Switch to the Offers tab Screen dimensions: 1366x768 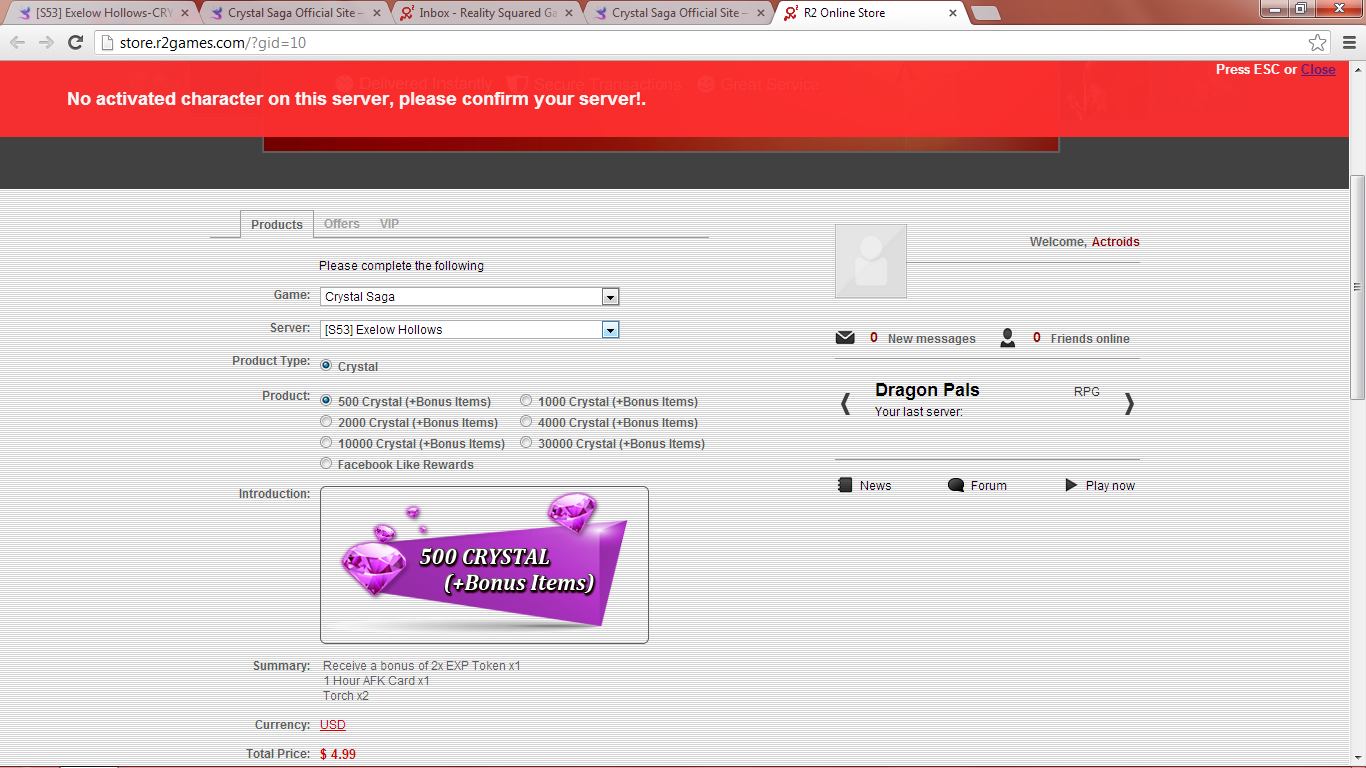(341, 224)
